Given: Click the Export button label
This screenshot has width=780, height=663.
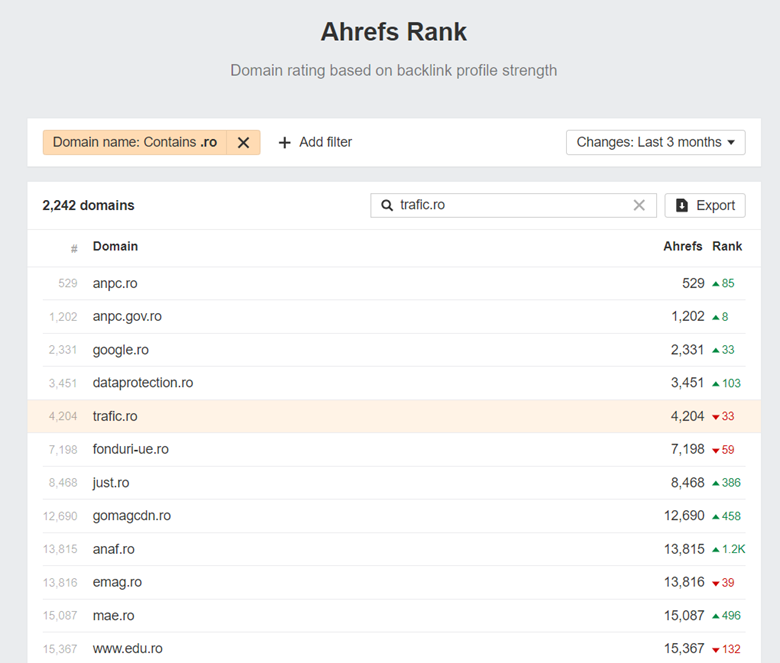Looking at the screenshot, I should (715, 205).
